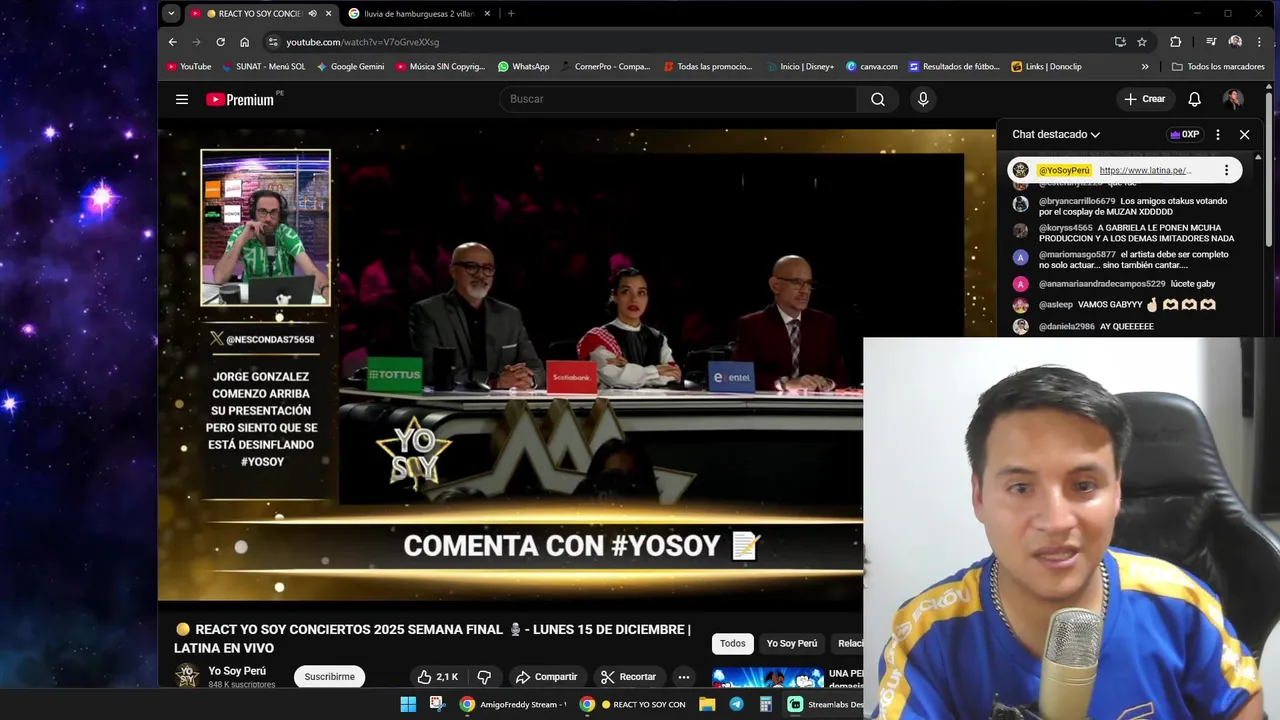Open Google Gemini bookmark
Viewport: 1280px width, 720px height.
[x=351, y=67]
